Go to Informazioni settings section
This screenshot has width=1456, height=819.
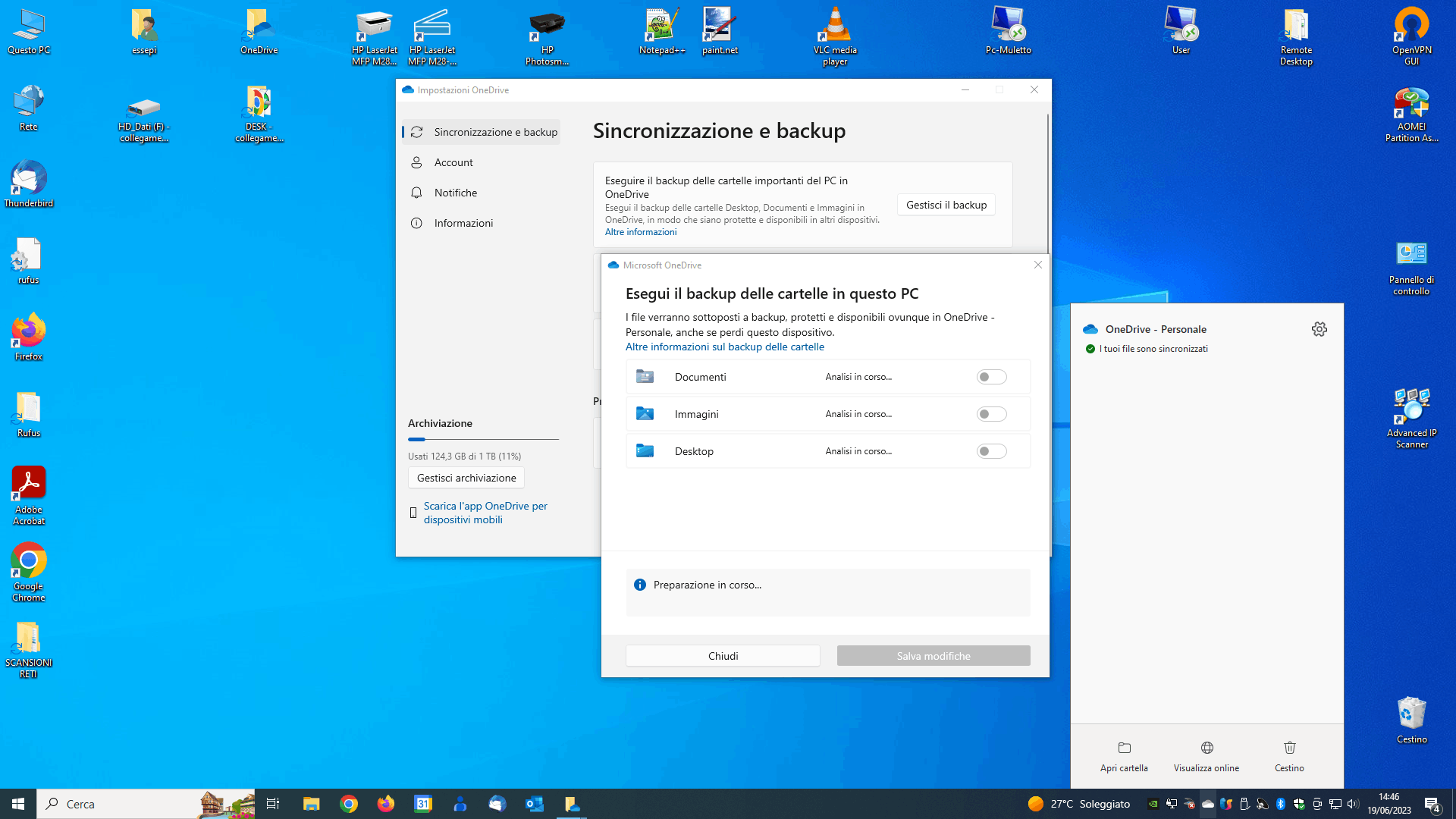463,223
